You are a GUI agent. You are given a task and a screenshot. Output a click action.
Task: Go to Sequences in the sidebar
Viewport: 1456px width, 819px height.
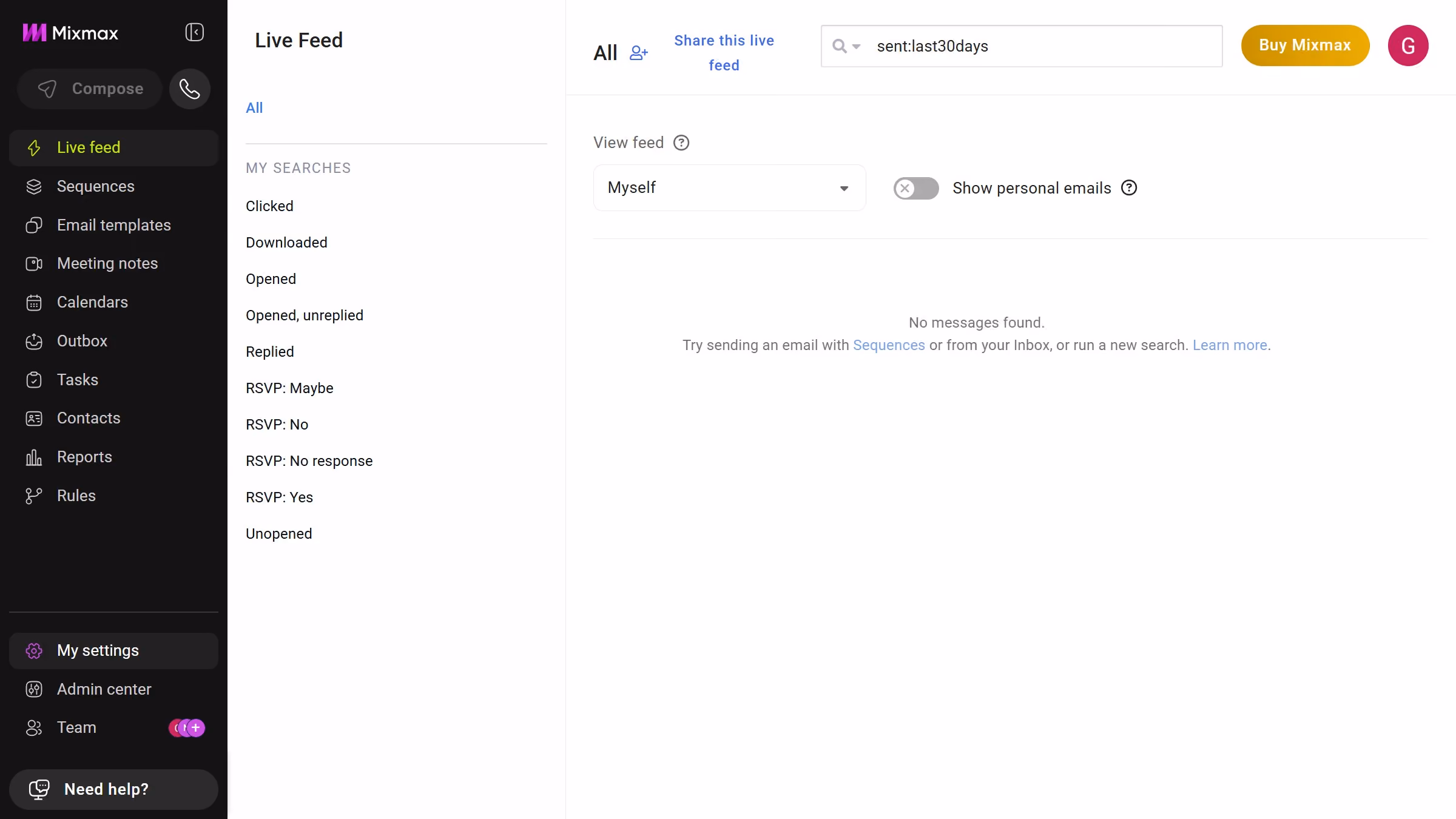113,186
